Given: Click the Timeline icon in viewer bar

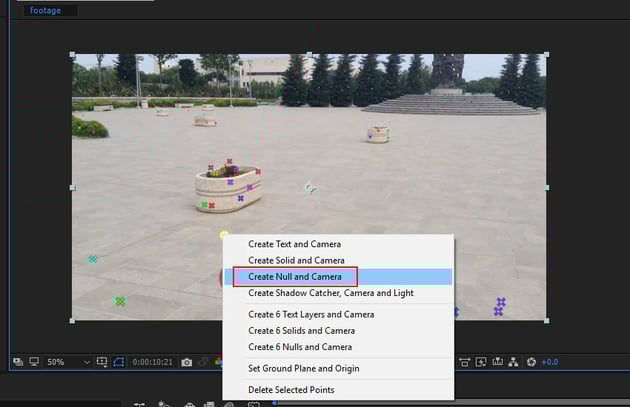Looking at the screenshot, I should 497,362.
